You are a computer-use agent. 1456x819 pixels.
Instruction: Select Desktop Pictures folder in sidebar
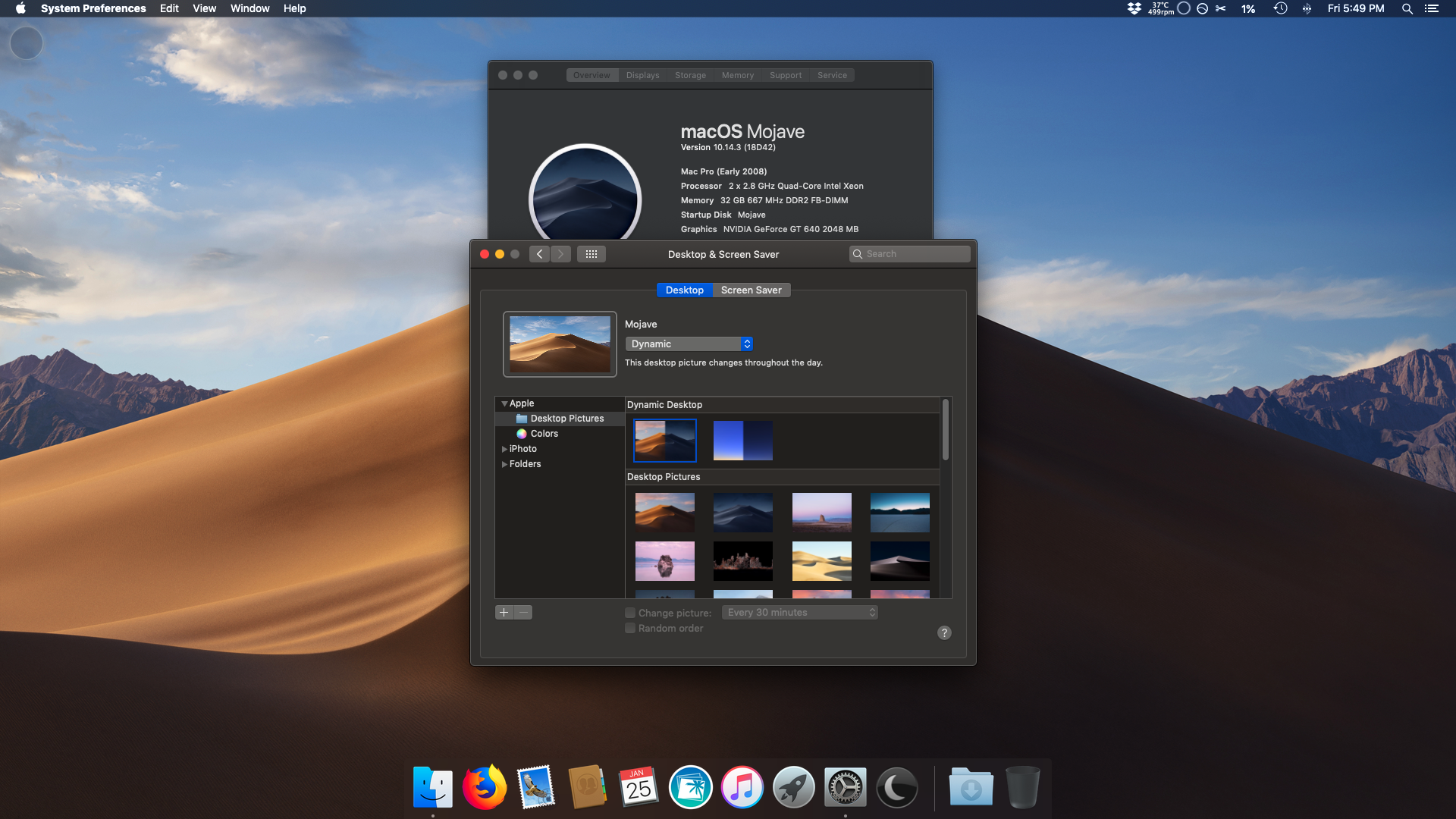[566, 419]
